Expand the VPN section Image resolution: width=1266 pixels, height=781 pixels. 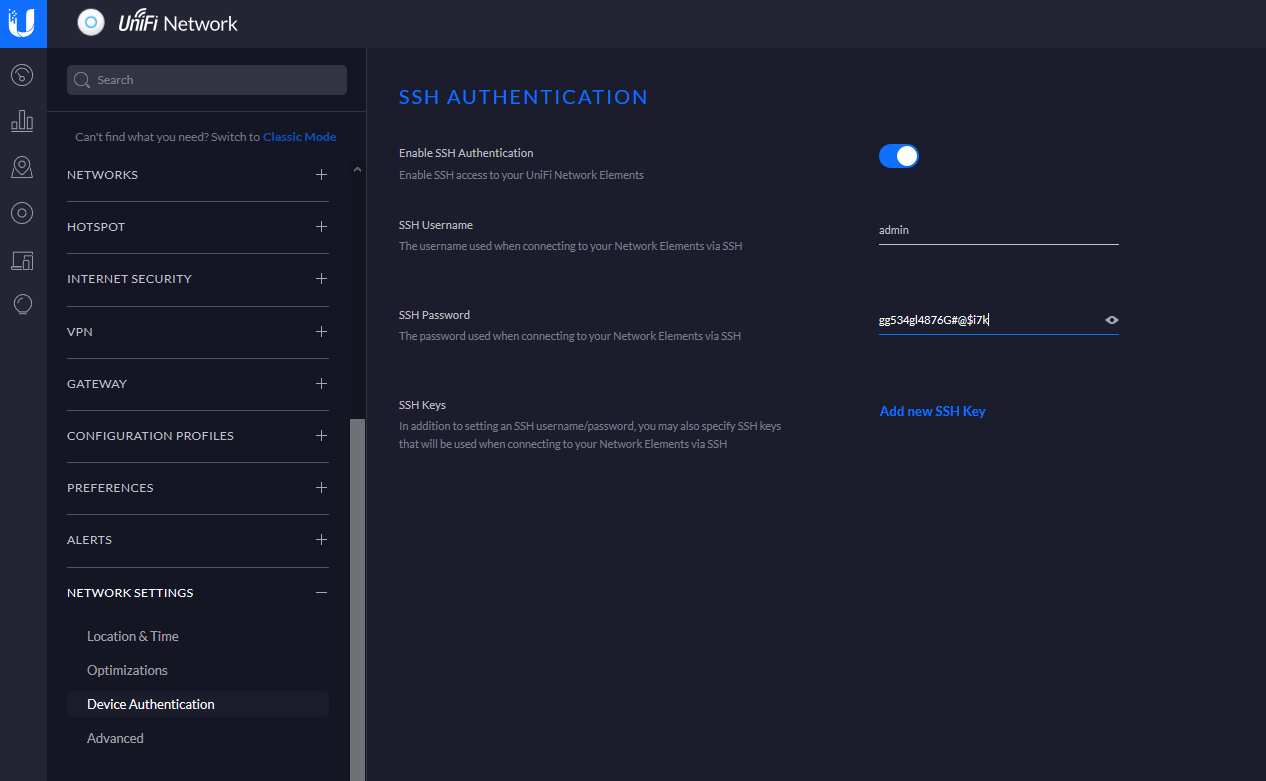[321, 331]
